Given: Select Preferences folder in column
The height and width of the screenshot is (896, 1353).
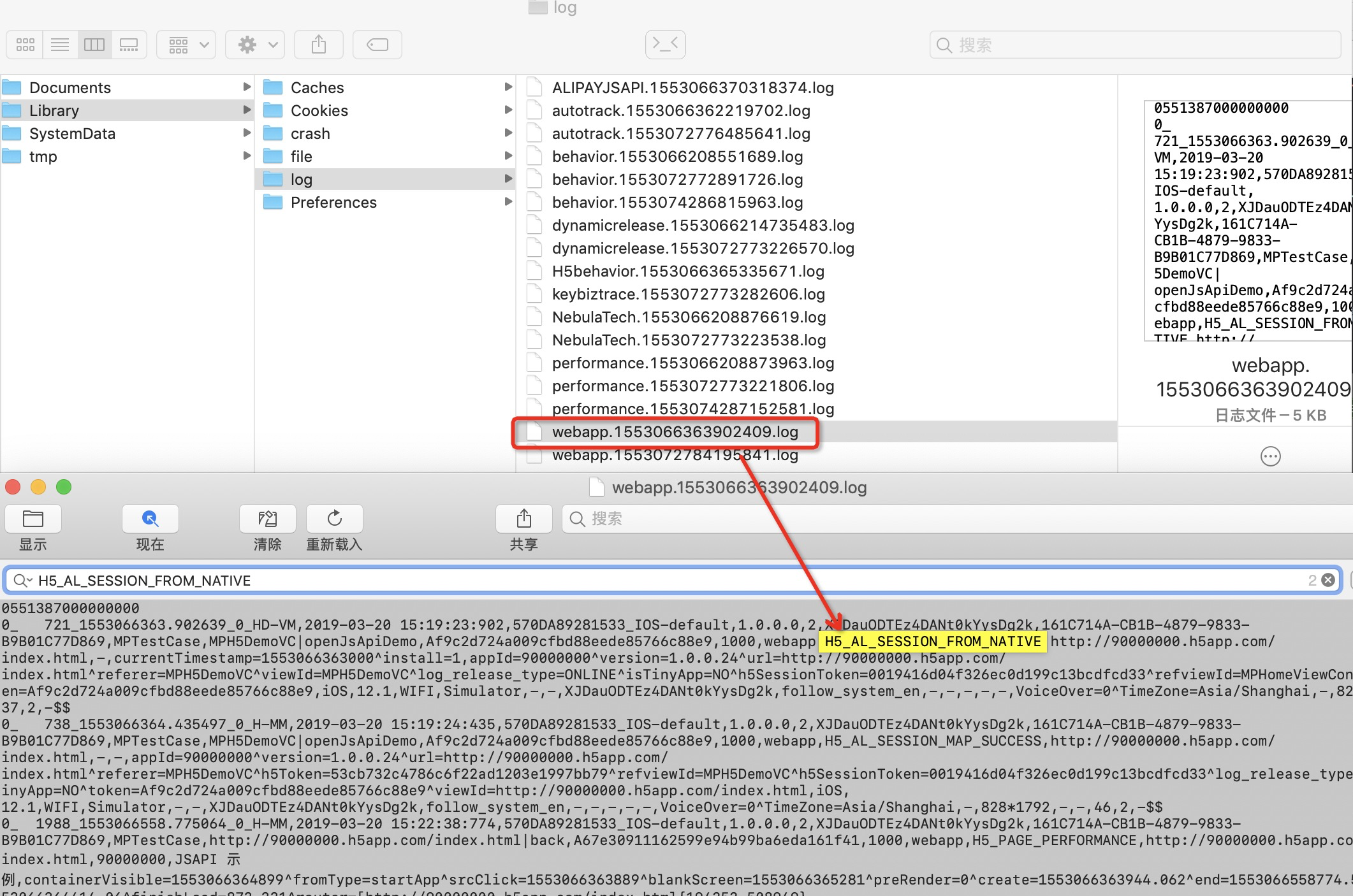Looking at the screenshot, I should point(333,203).
